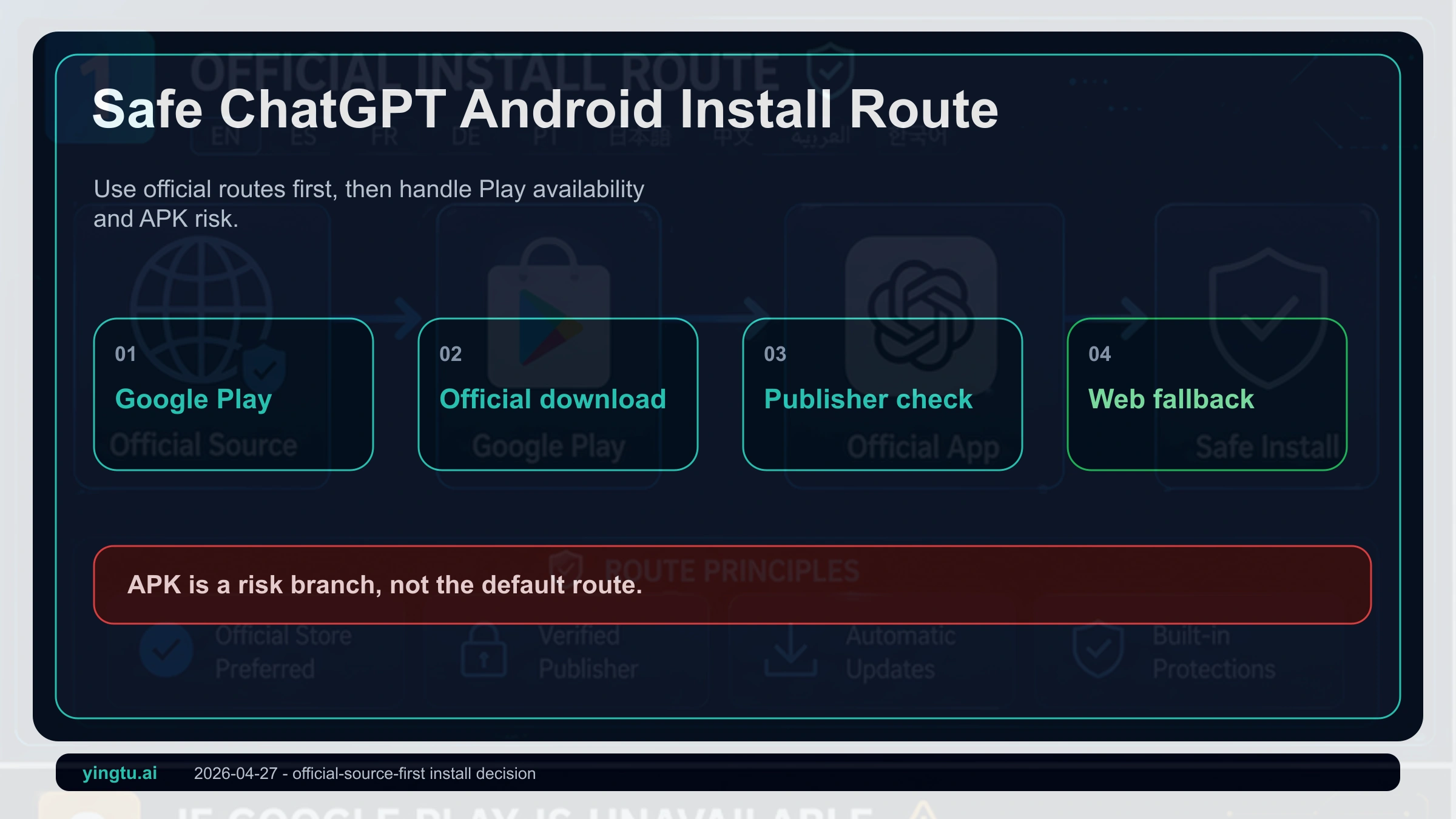Click the 'Official download' heading in card 02

pyautogui.click(x=553, y=399)
